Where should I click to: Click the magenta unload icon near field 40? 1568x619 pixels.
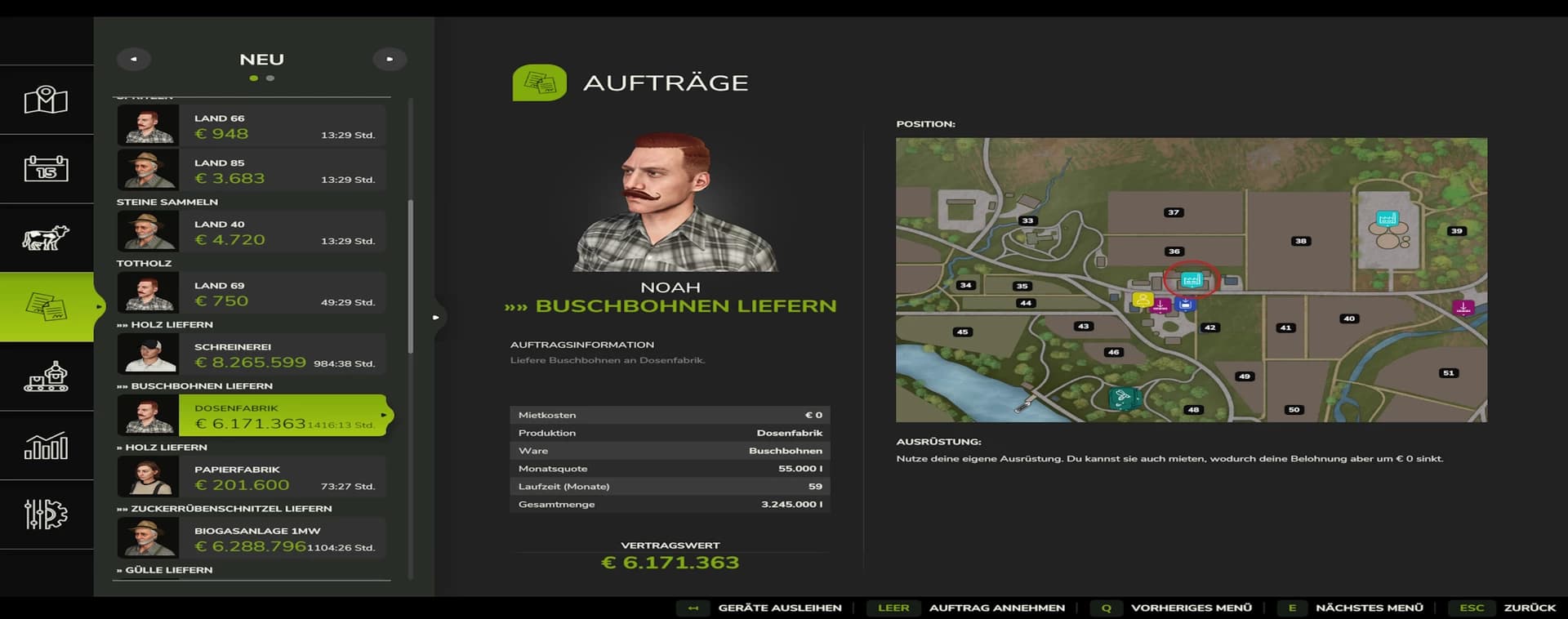1463,308
